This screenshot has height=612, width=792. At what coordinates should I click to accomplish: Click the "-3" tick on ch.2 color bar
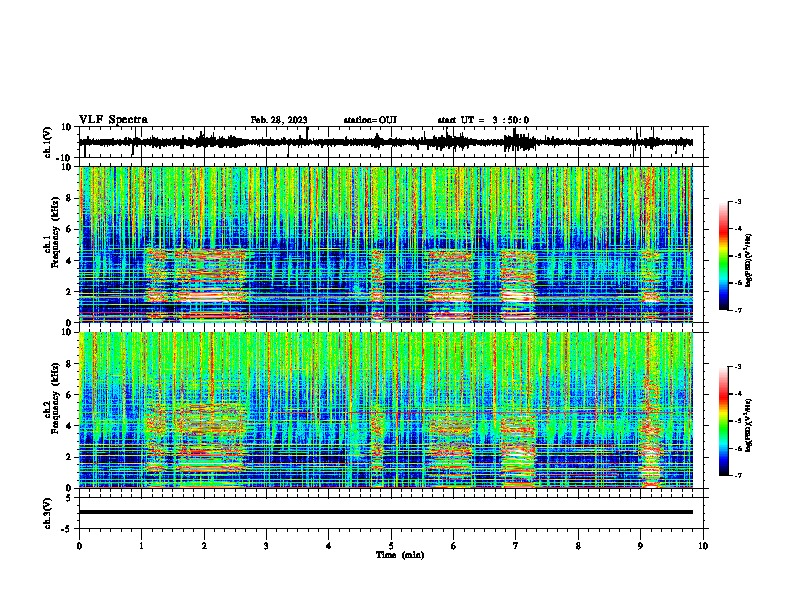pyautogui.click(x=738, y=367)
